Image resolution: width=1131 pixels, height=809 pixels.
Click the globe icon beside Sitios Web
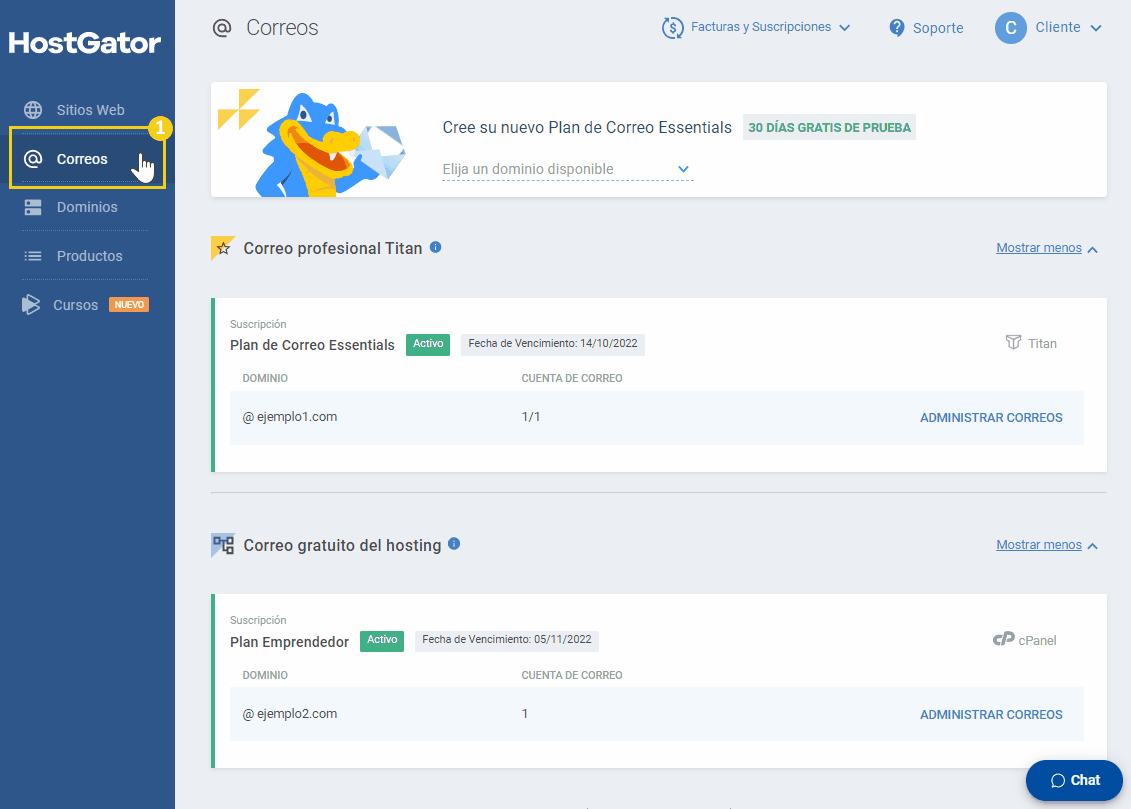[x=33, y=110]
